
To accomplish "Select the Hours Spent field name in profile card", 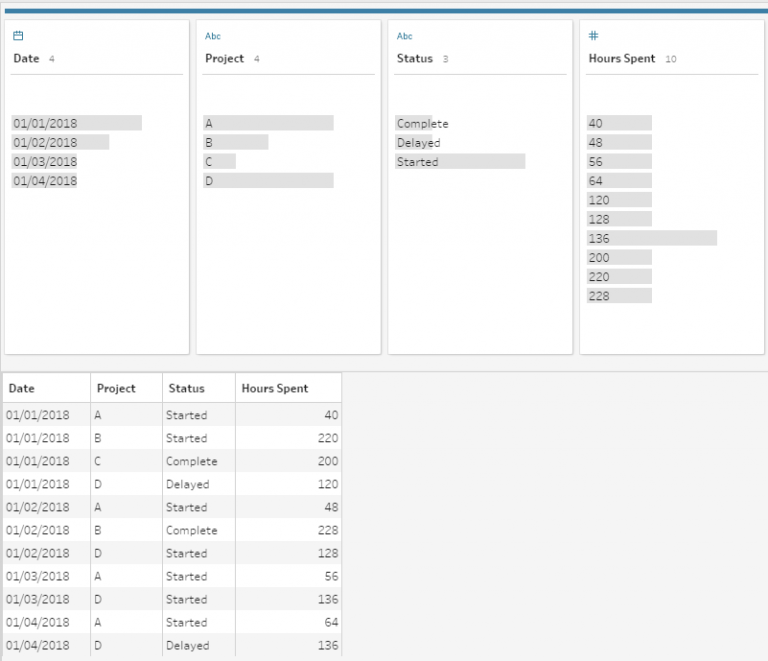I will (x=622, y=58).
